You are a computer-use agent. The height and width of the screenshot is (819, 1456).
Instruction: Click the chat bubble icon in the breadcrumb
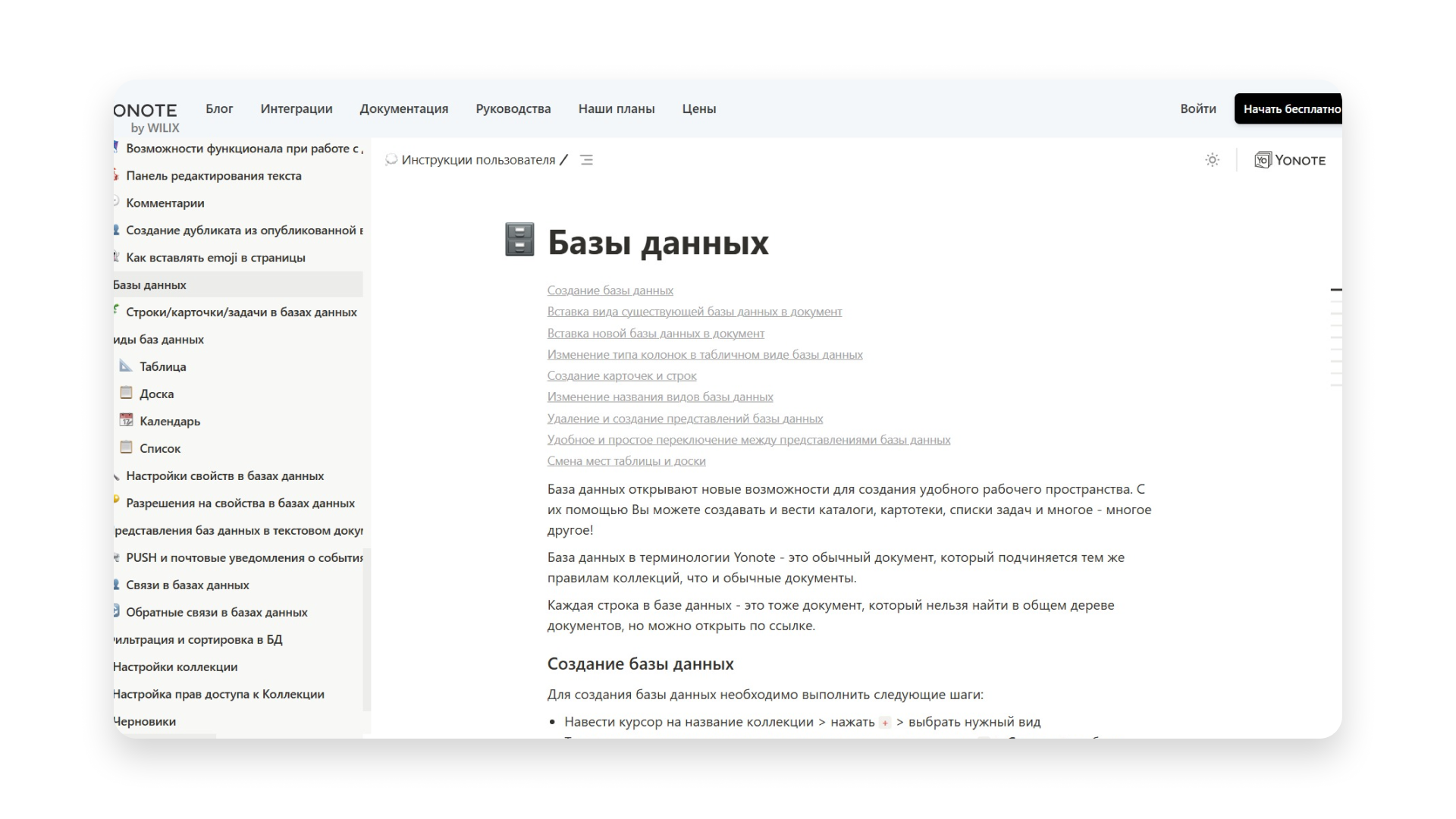tap(391, 160)
